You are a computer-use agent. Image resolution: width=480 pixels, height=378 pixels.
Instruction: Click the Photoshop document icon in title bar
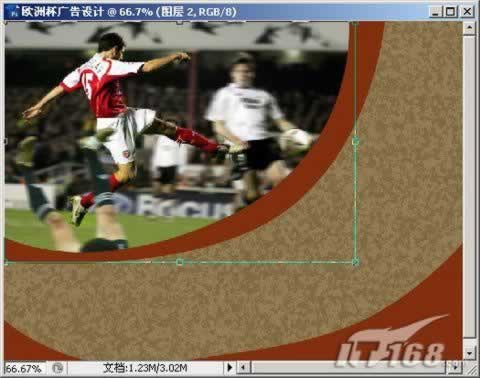13,12
